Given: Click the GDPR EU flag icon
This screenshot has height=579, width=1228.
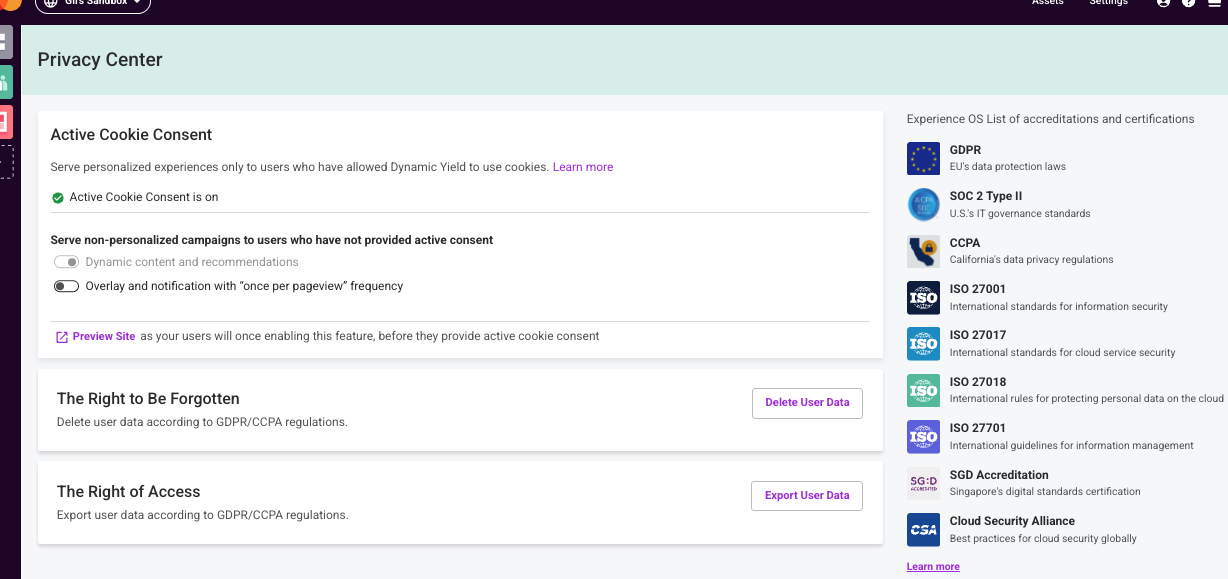Looking at the screenshot, I should click(923, 158).
